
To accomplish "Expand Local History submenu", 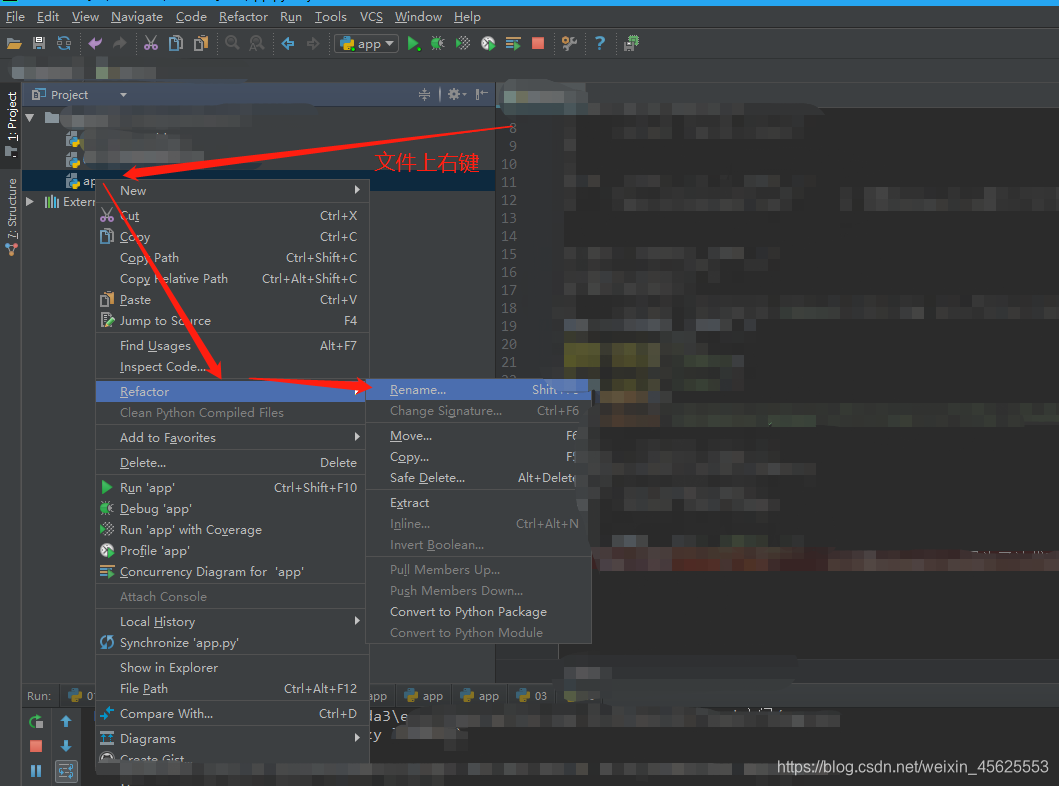I will [357, 621].
